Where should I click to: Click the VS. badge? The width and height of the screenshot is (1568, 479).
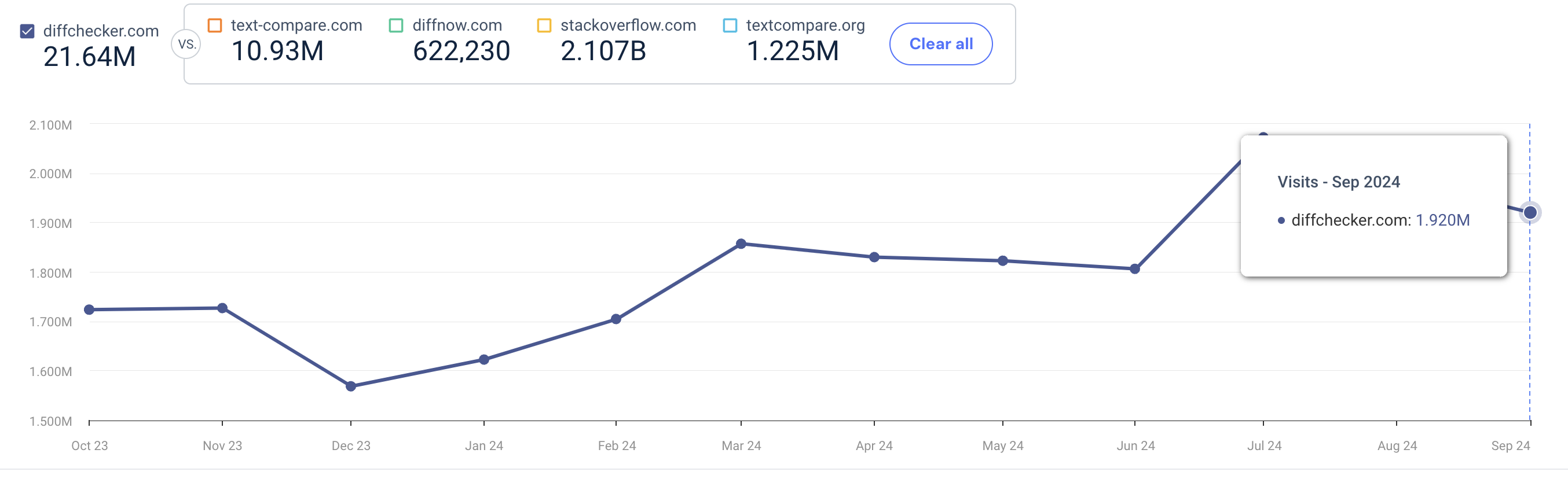click(x=186, y=45)
